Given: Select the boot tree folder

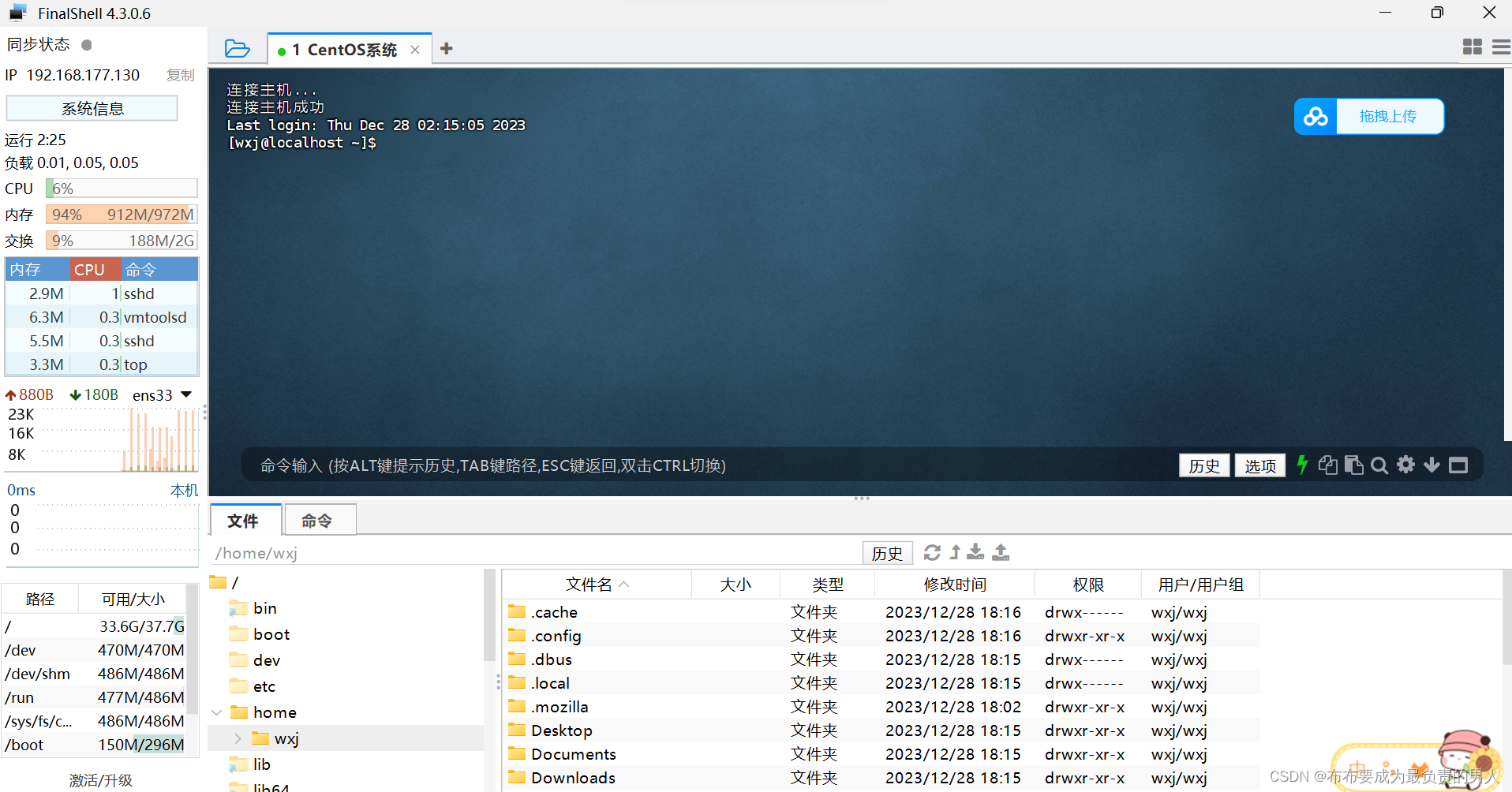Looking at the screenshot, I should (x=260, y=634).
